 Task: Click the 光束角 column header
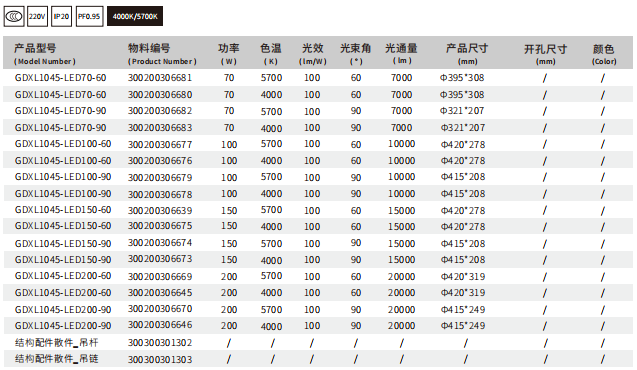pos(356,54)
